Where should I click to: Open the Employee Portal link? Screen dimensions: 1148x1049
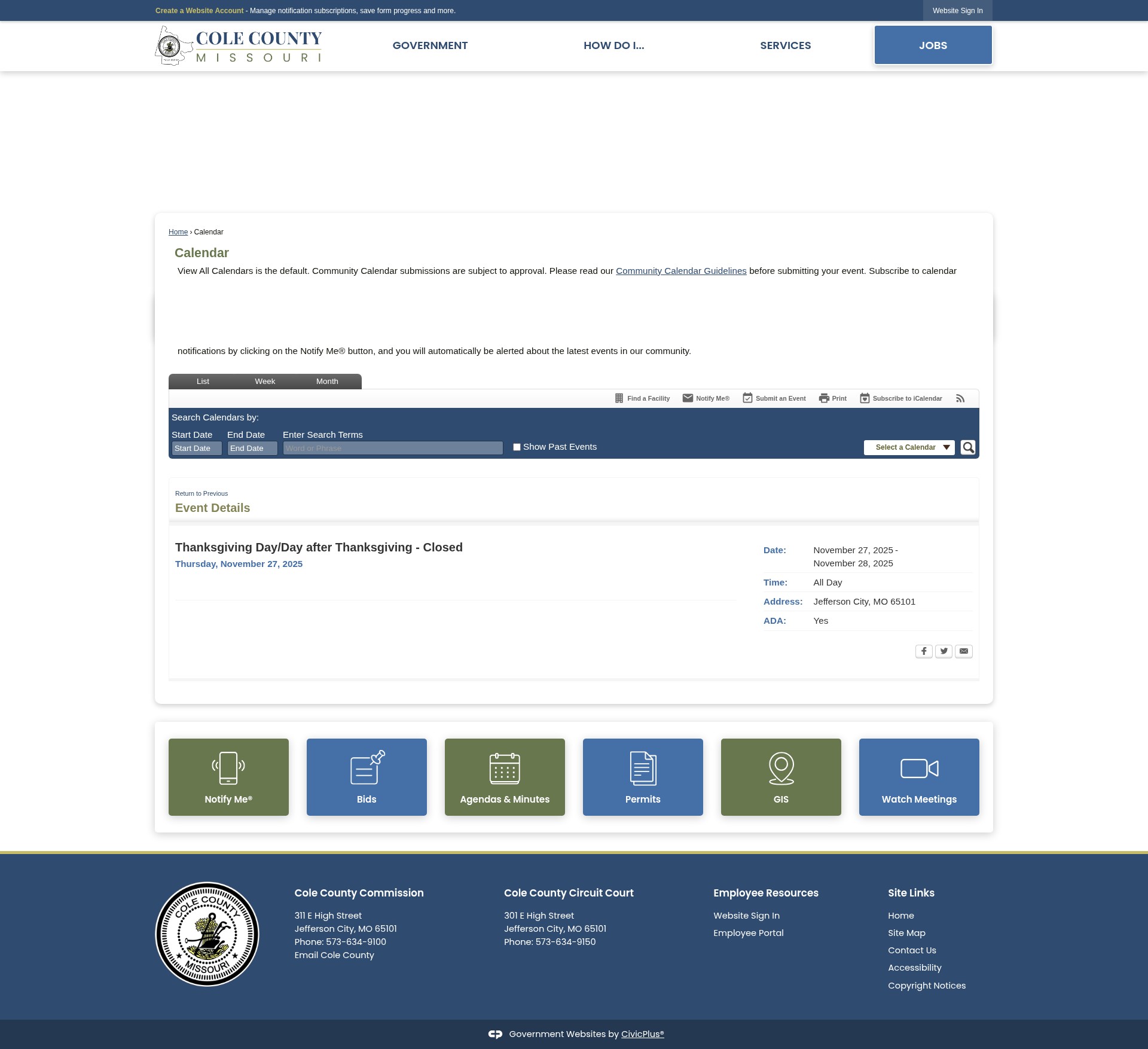(748, 933)
